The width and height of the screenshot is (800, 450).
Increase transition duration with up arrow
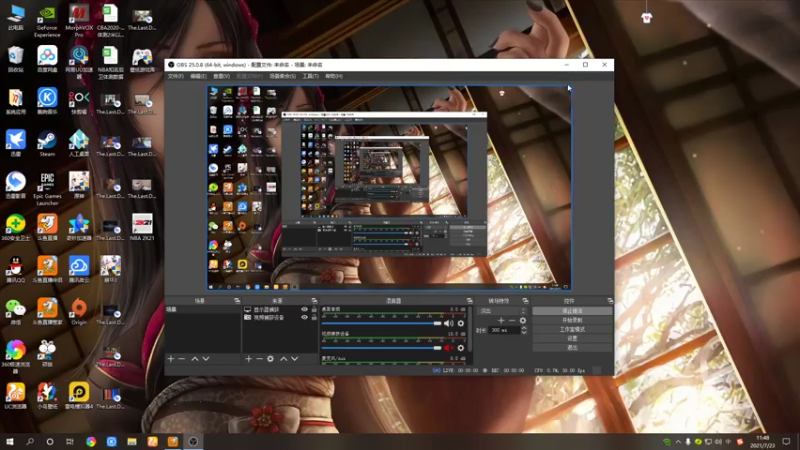pyautogui.click(x=523, y=328)
